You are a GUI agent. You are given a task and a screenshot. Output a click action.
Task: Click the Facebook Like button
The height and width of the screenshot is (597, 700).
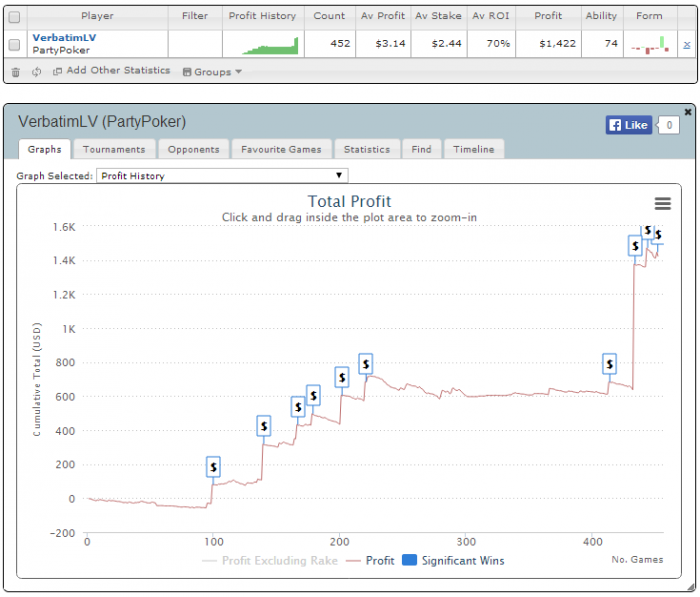(629, 125)
